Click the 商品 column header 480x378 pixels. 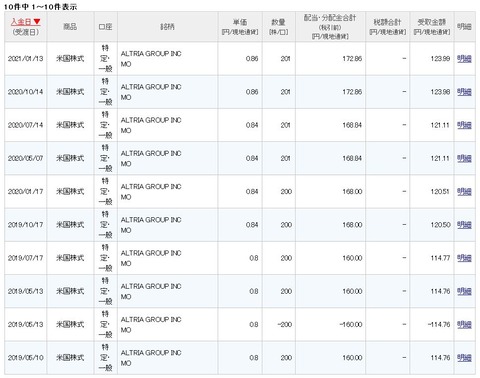tap(70, 27)
